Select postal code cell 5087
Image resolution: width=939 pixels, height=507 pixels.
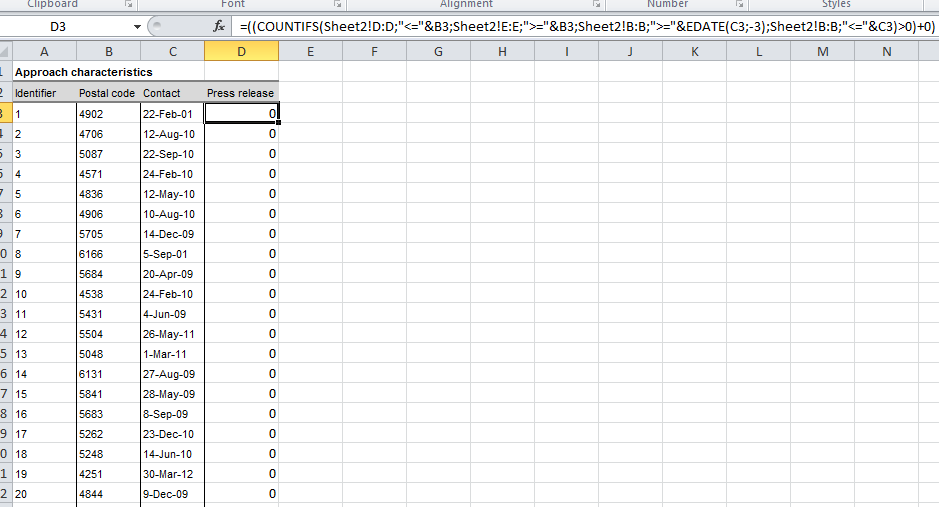(108, 154)
